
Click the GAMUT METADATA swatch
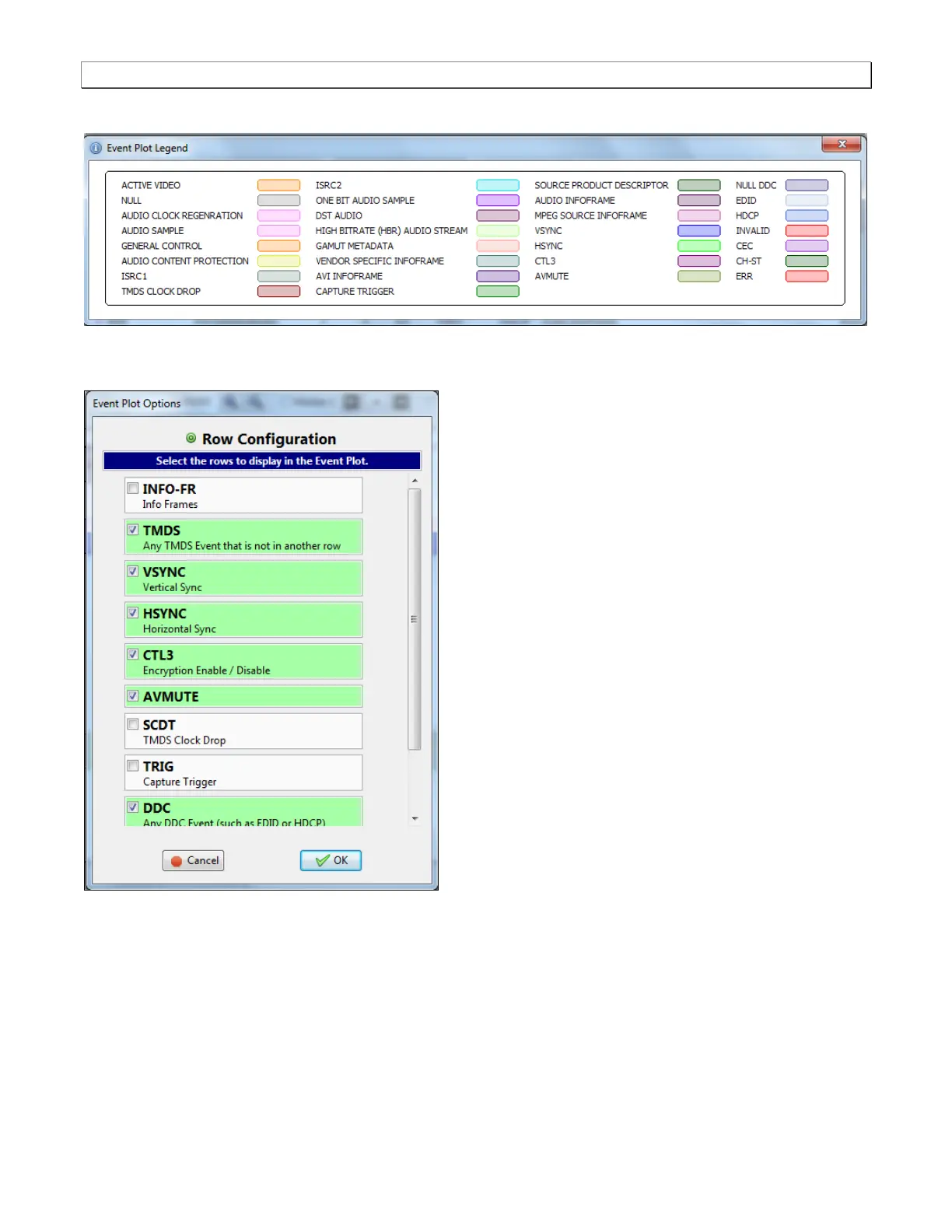498,246
